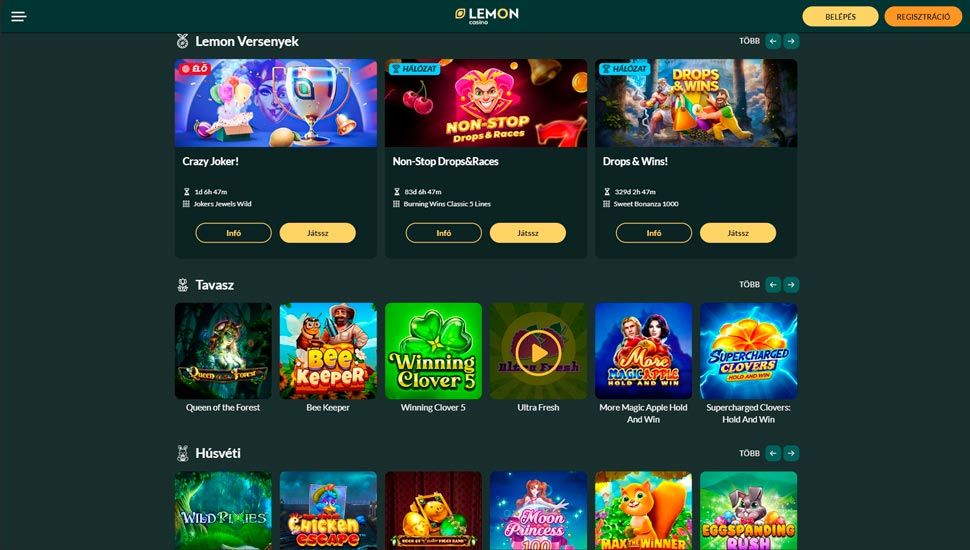The height and width of the screenshot is (550, 970).
Task: Click the Lemon Casino logo
Action: (x=487, y=16)
